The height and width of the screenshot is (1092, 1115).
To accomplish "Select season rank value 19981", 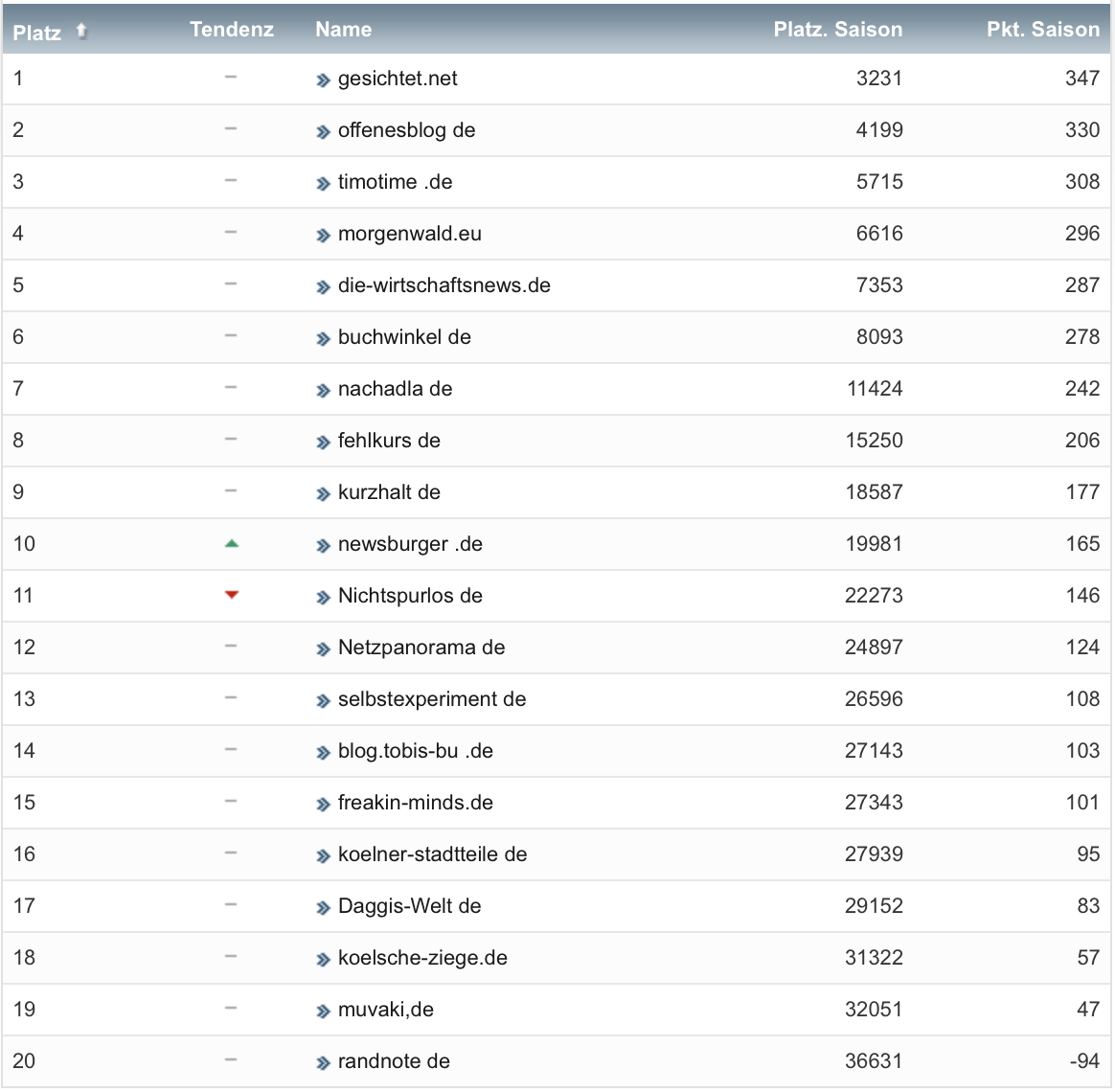I will point(874,544).
